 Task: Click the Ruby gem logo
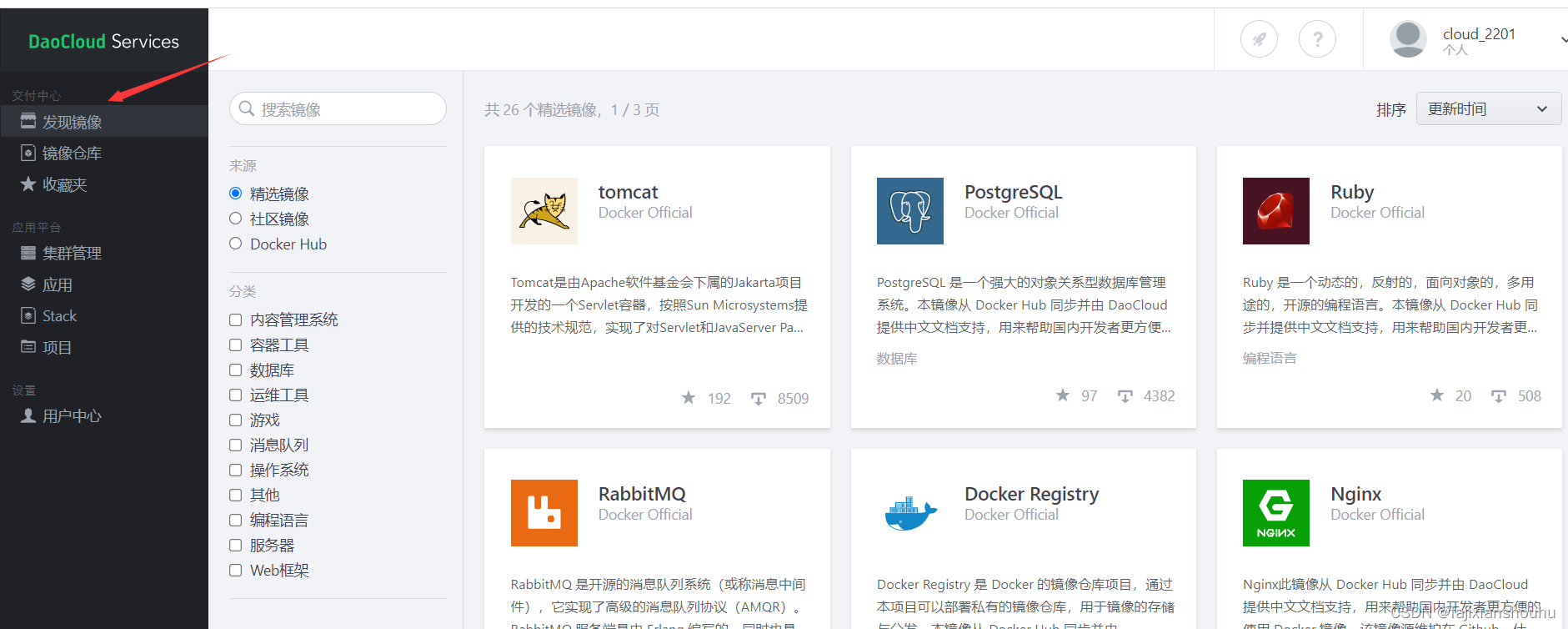coord(1276,211)
